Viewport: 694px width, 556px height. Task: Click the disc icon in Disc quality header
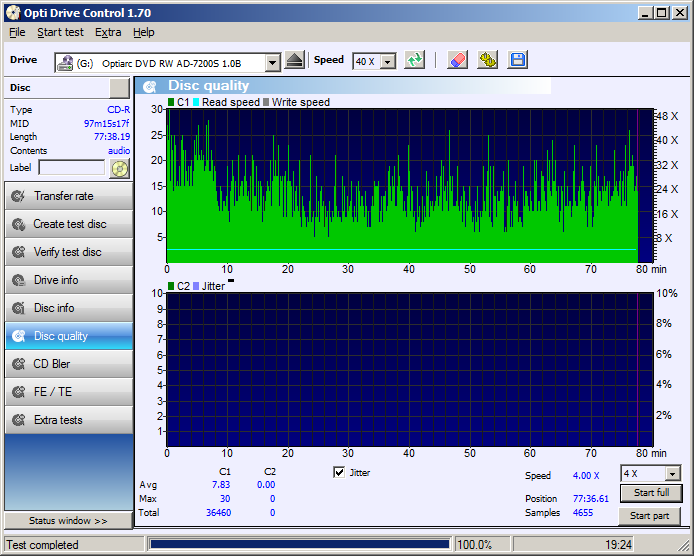coord(150,86)
